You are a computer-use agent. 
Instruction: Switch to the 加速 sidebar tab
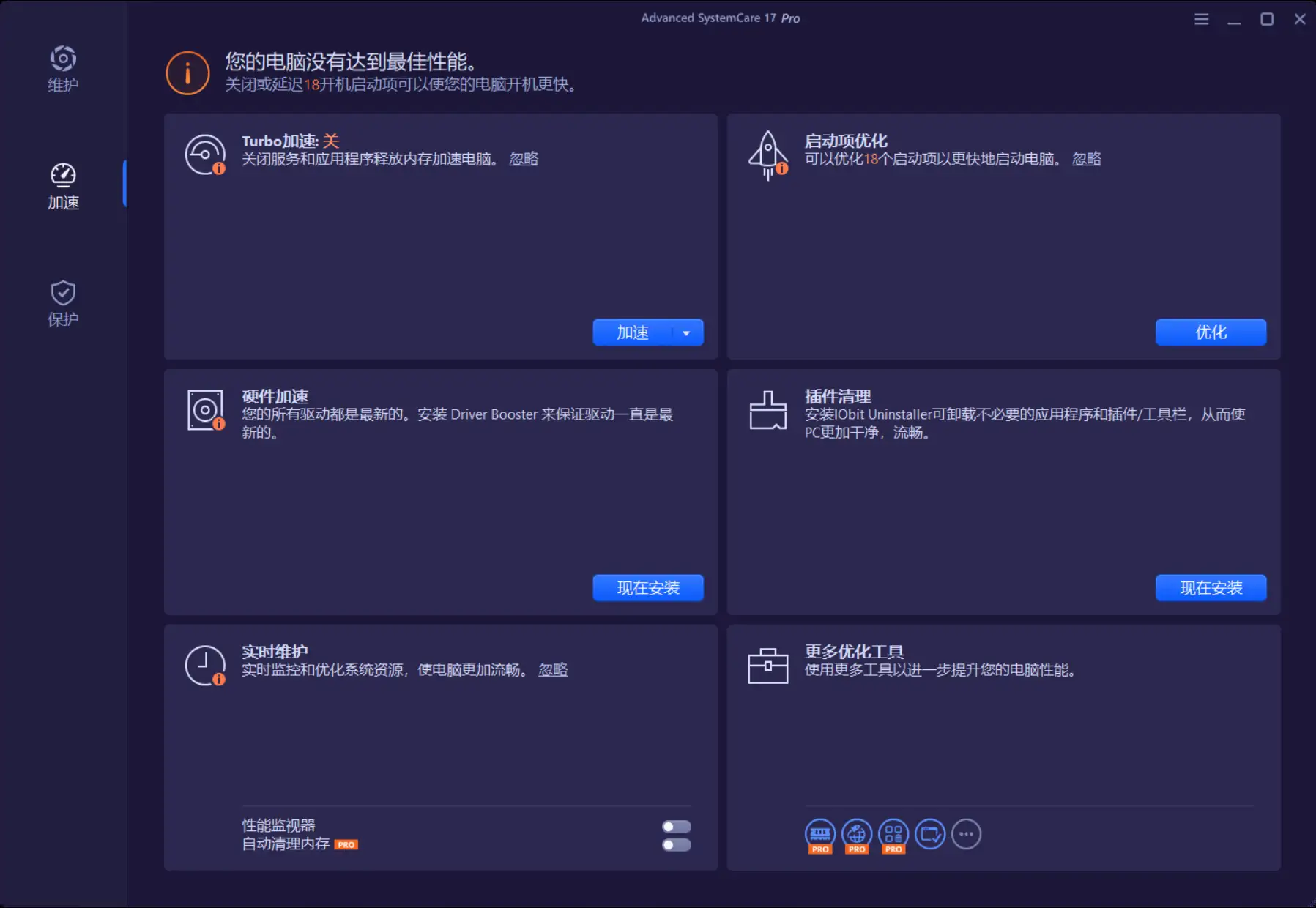point(63,187)
